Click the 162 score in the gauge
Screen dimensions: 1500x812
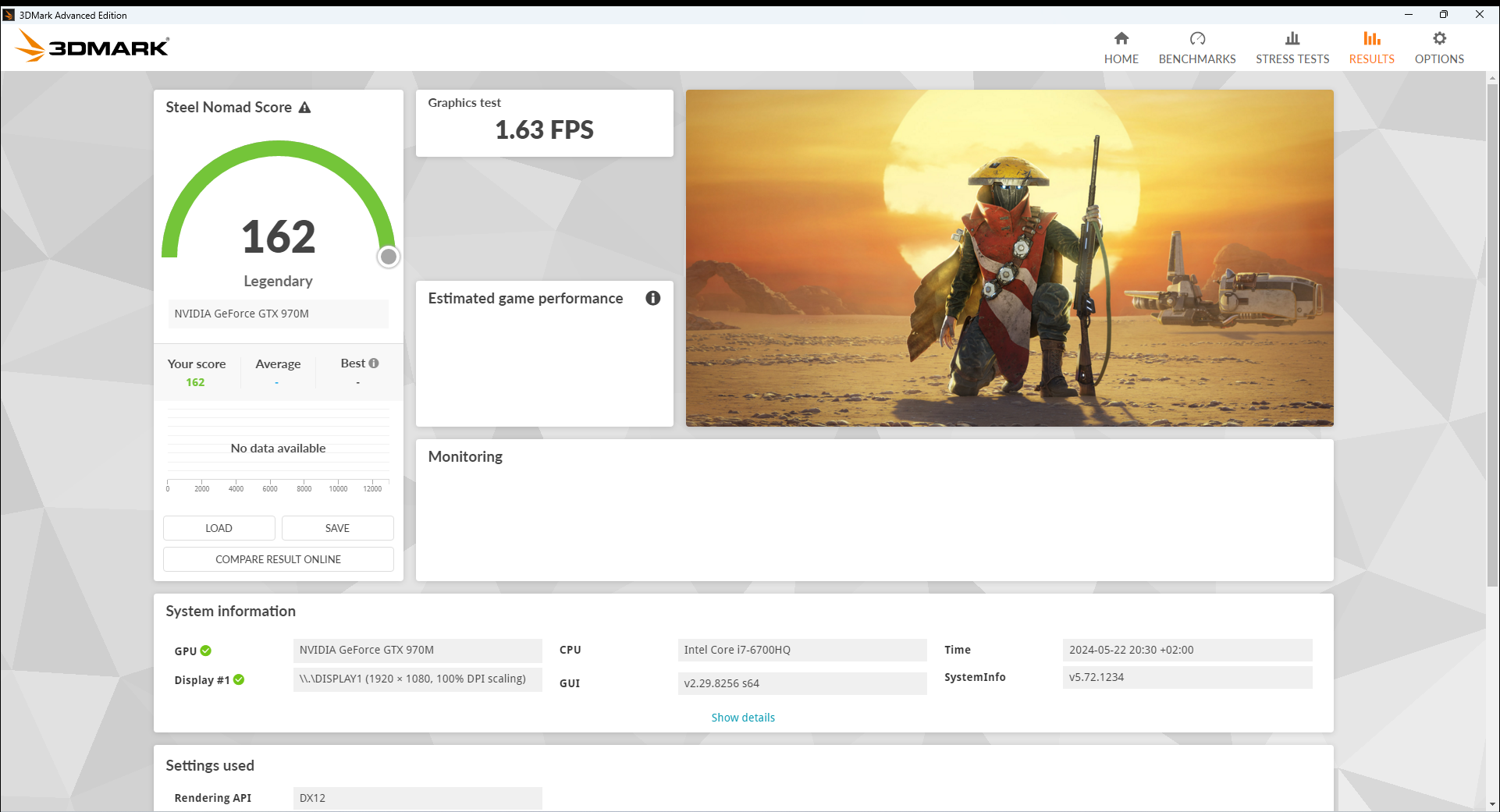click(279, 236)
